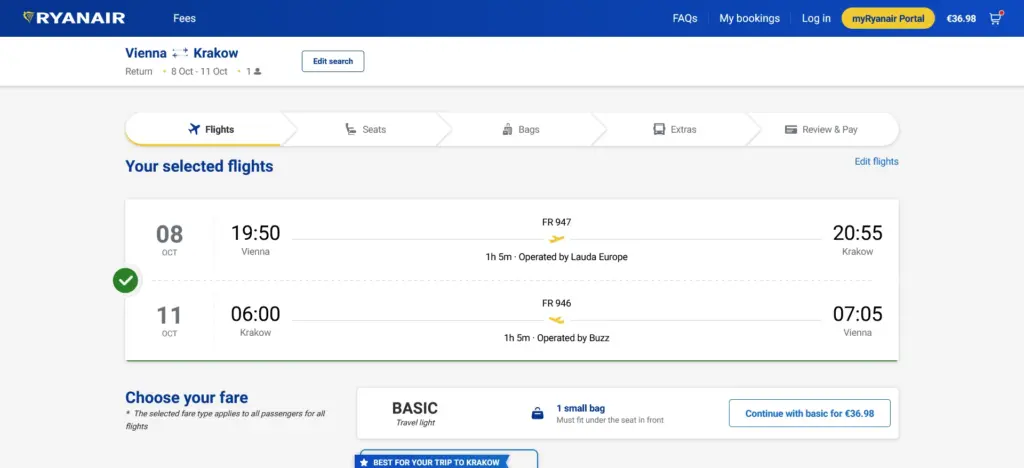Screen dimensions: 1024x468
Task: Jump to the Review & Pay step
Action: [822, 129]
